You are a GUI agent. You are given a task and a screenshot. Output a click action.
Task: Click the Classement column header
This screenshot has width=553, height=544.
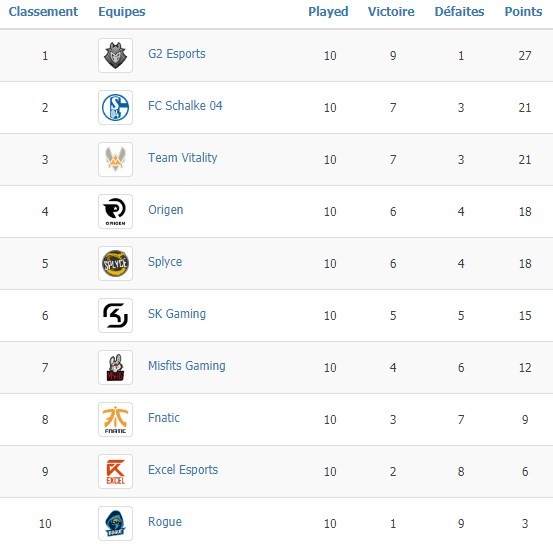[43, 12]
